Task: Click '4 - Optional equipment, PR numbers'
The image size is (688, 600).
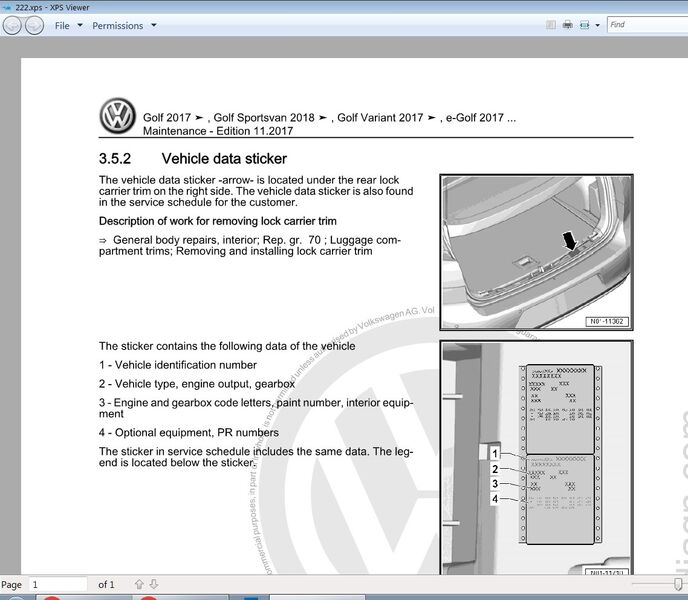Action: click(189, 432)
